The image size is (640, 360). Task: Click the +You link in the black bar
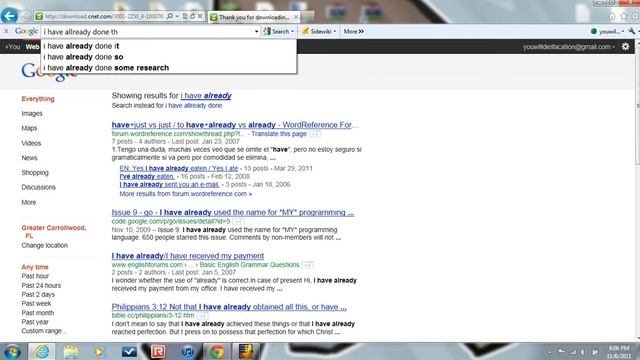[x=12, y=47]
